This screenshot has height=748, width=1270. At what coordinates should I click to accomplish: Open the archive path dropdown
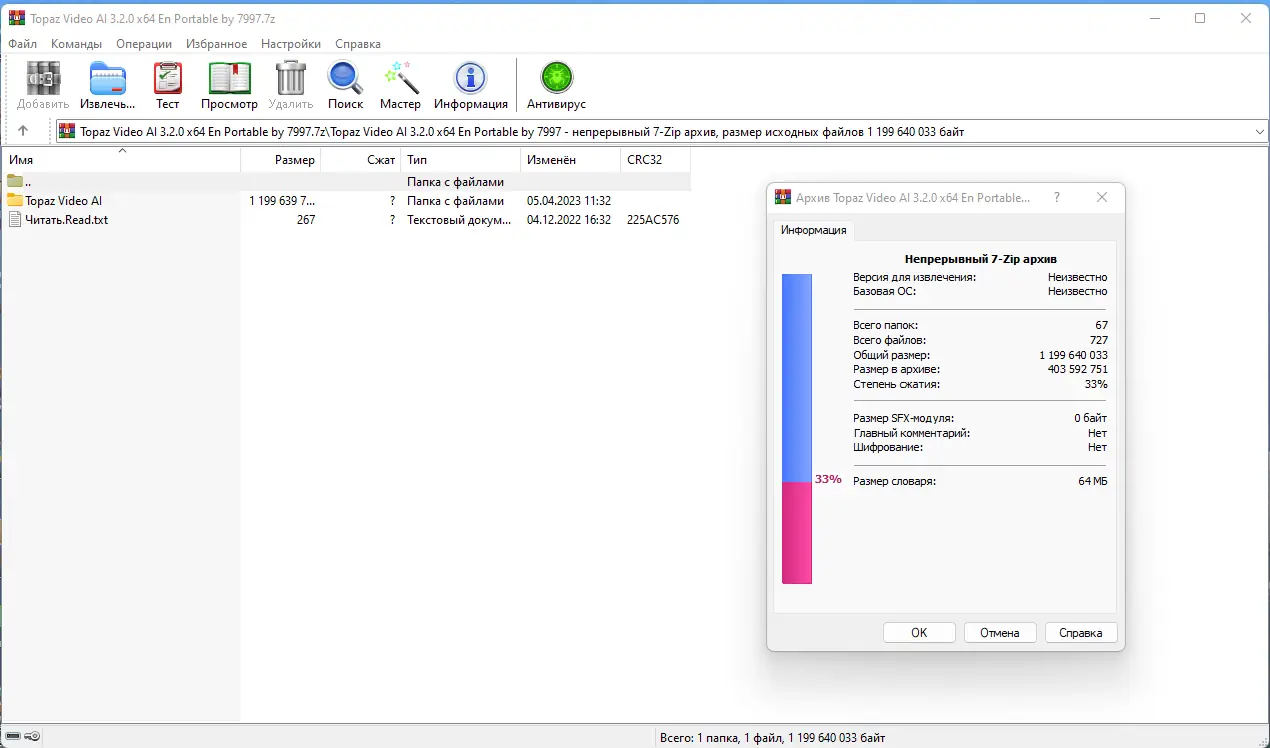1258,130
